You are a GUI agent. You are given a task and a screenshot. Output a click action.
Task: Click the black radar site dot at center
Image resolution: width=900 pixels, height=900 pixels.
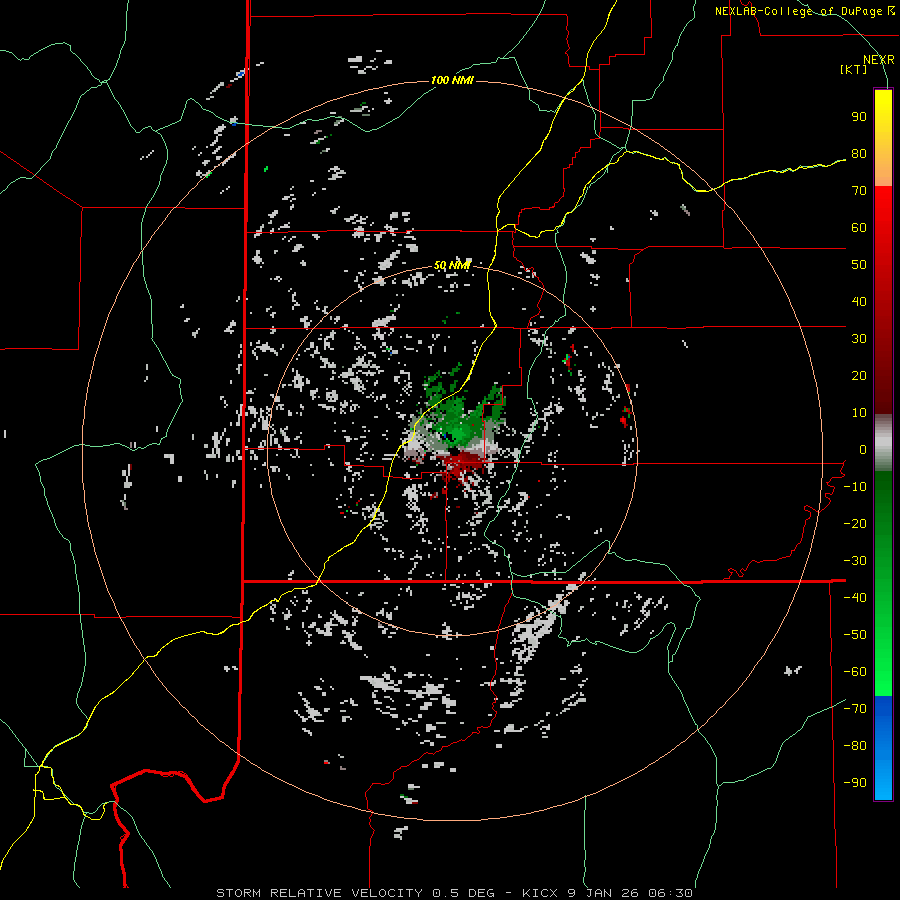[x=454, y=452]
